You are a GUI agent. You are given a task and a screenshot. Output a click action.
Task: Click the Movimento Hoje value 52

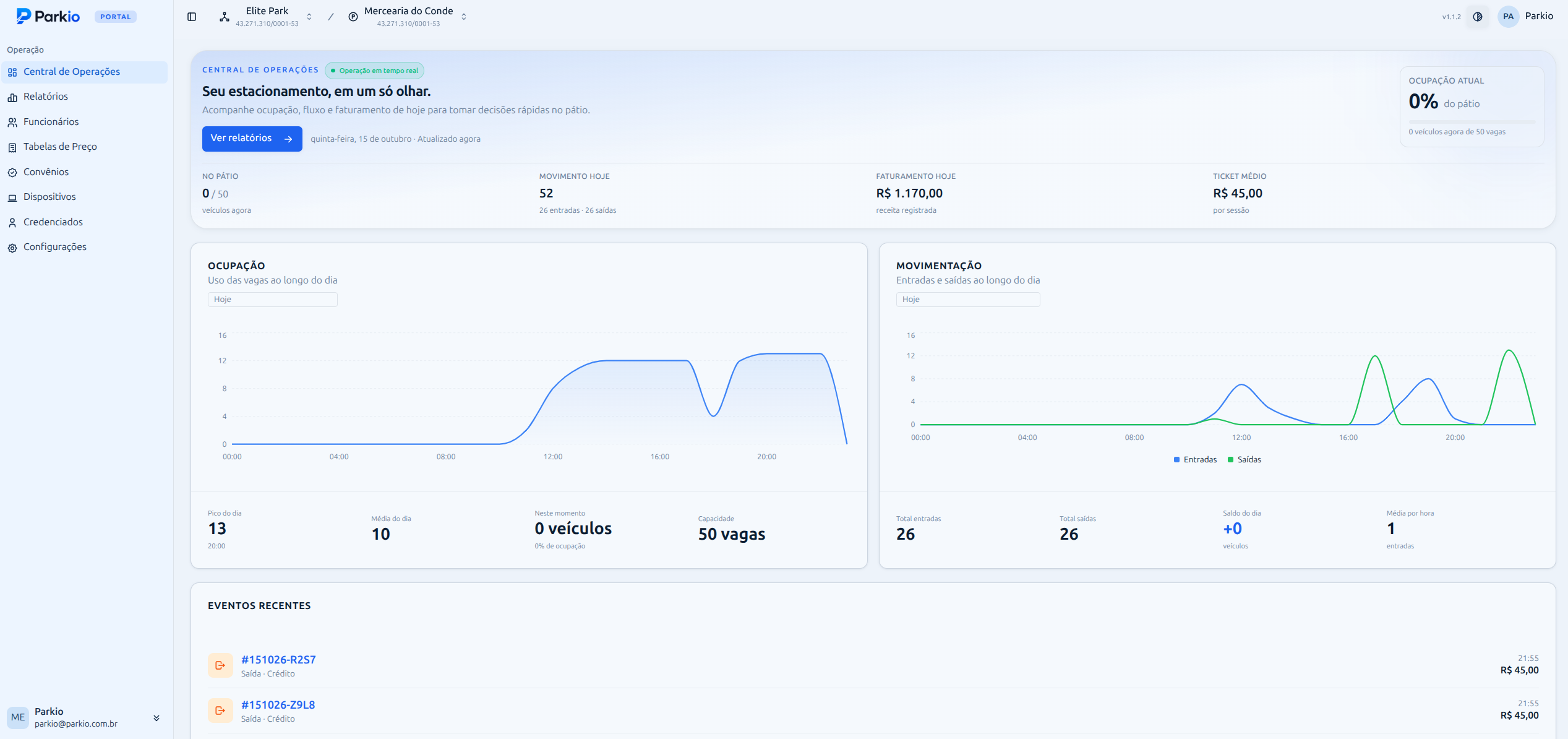coord(546,194)
